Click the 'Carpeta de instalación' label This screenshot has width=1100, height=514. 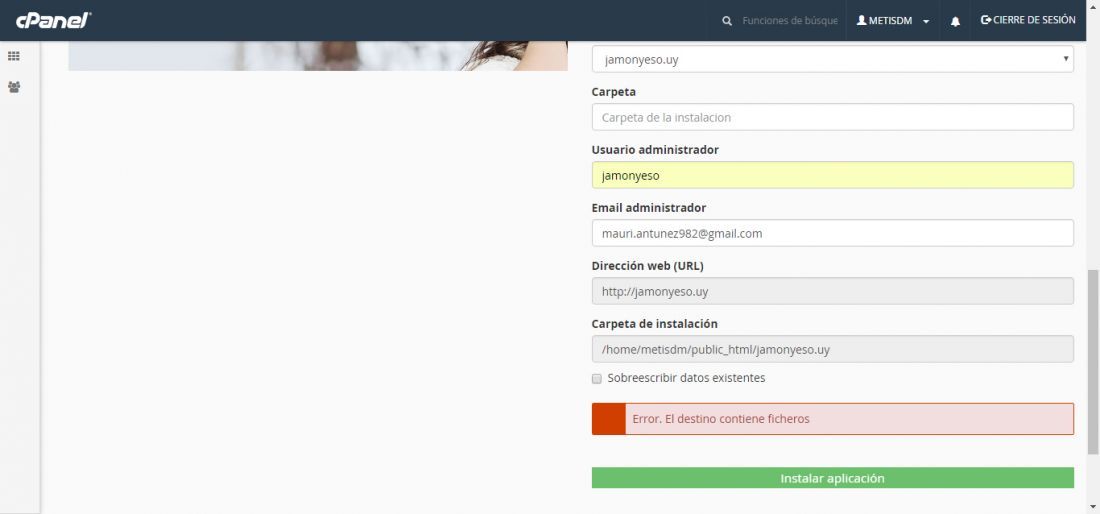tap(655, 324)
